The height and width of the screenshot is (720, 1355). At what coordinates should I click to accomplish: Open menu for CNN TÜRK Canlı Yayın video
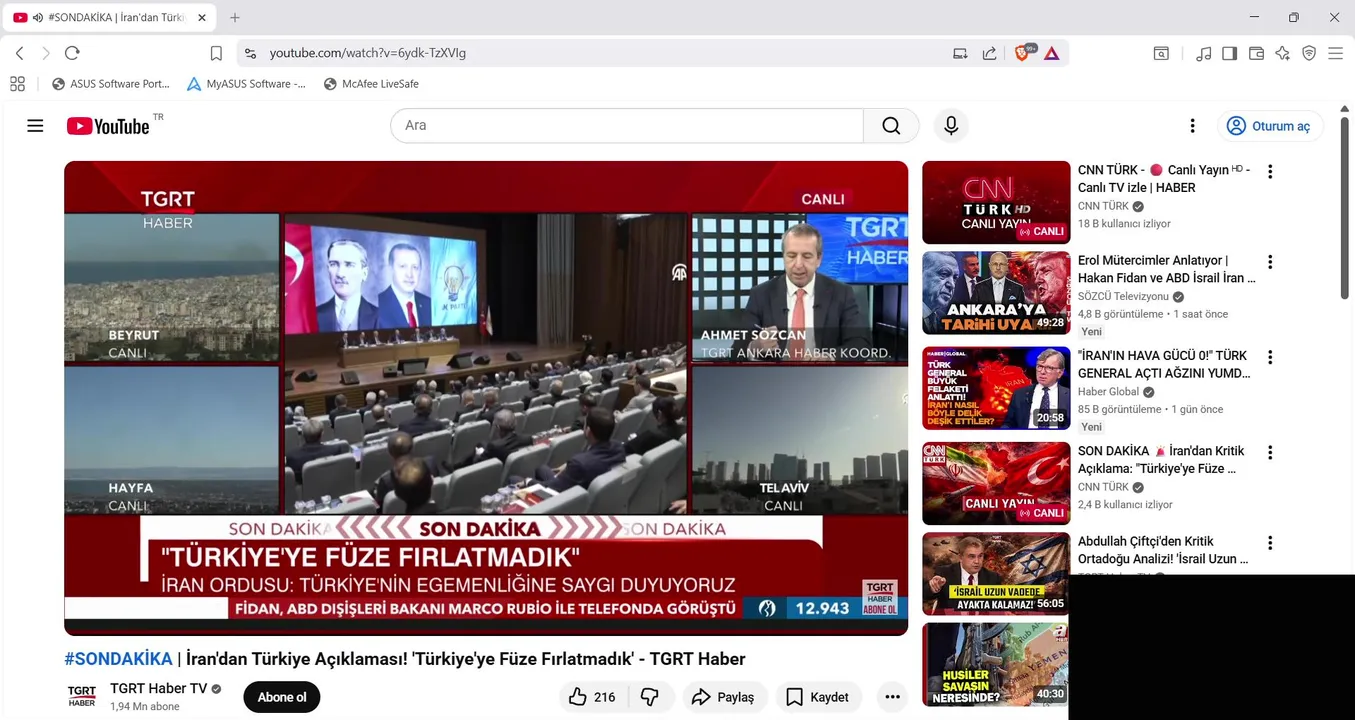[x=1270, y=171]
